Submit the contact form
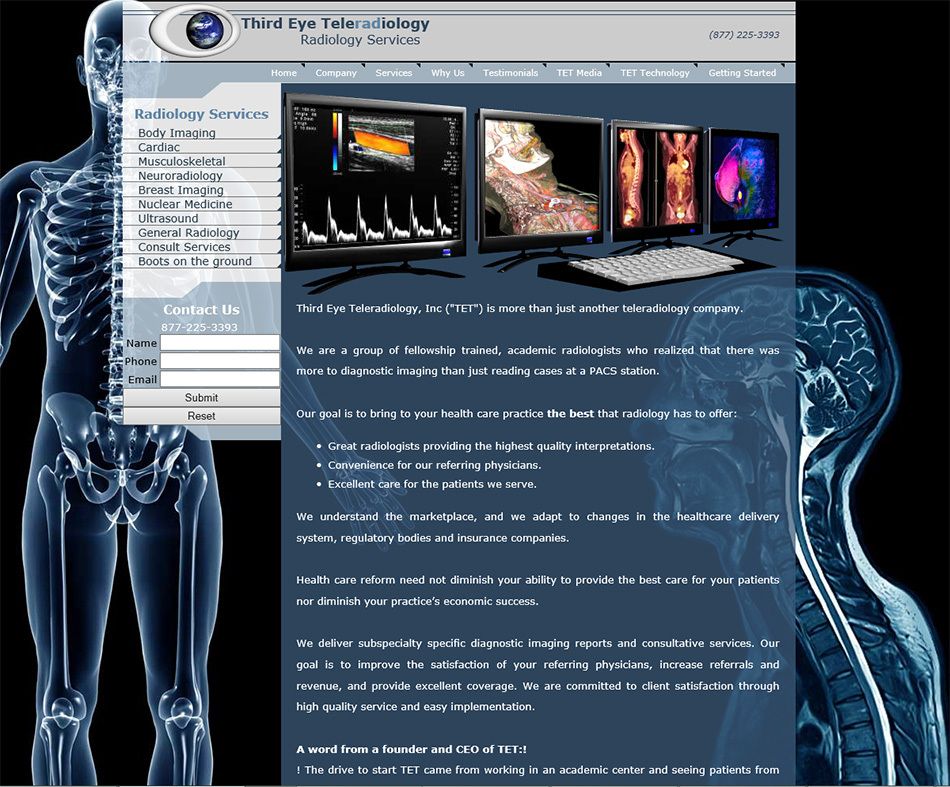Image resolution: width=950 pixels, height=787 pixels. click(x=201, y=397)
